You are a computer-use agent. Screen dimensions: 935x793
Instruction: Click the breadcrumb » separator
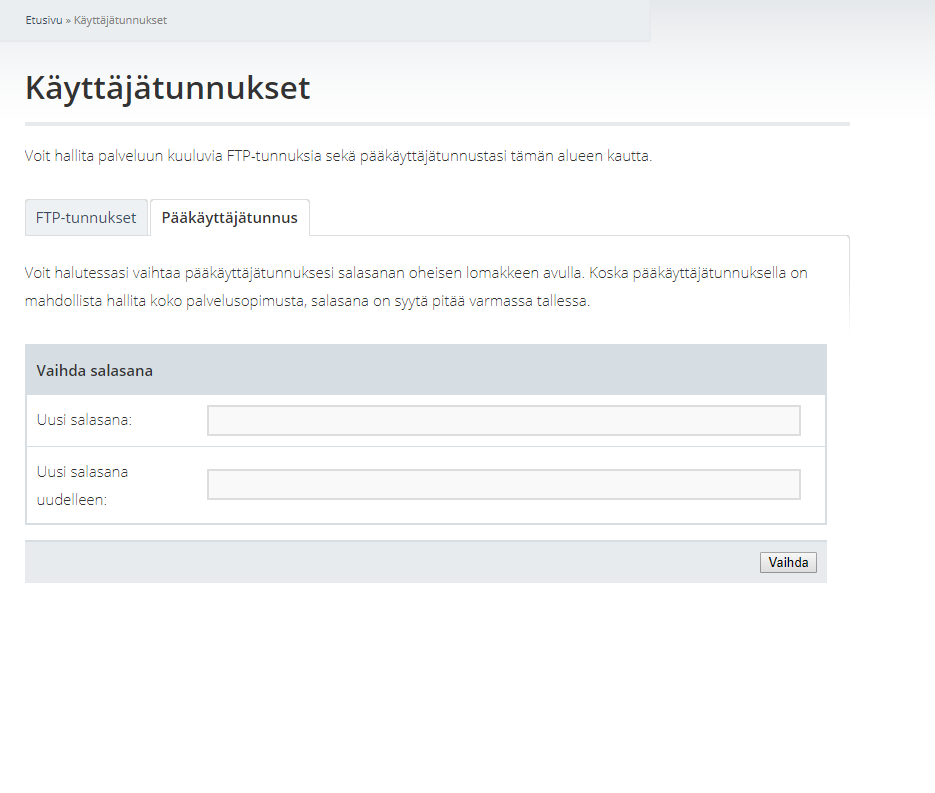68,20
